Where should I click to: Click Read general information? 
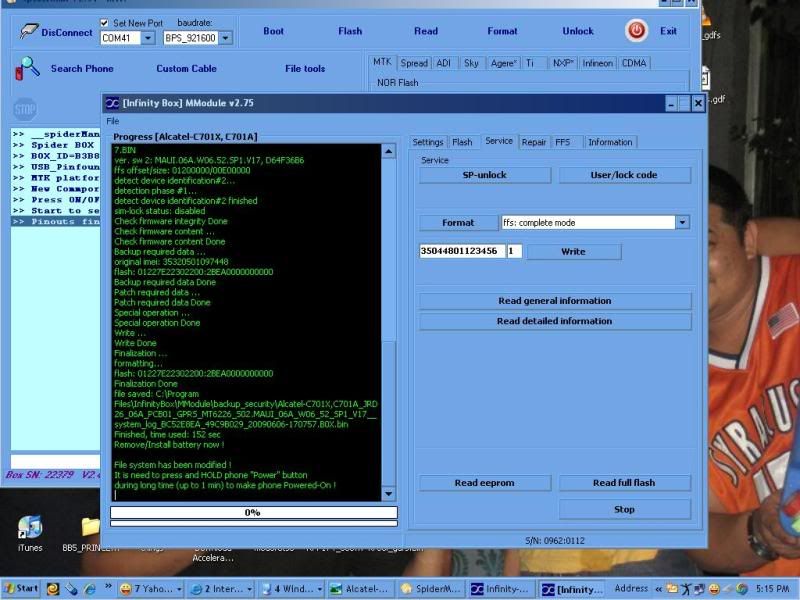click(555, 301)
